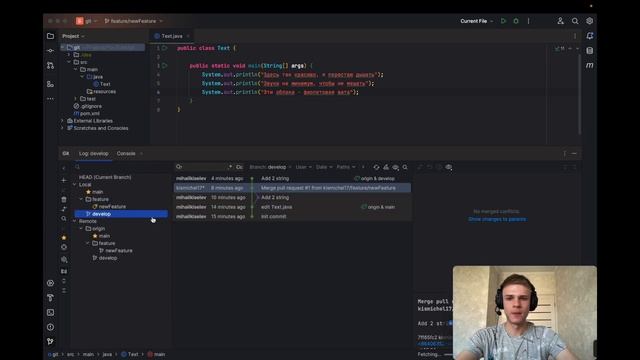Click the run gutter icon beside main method

click(x=164, y=65)
